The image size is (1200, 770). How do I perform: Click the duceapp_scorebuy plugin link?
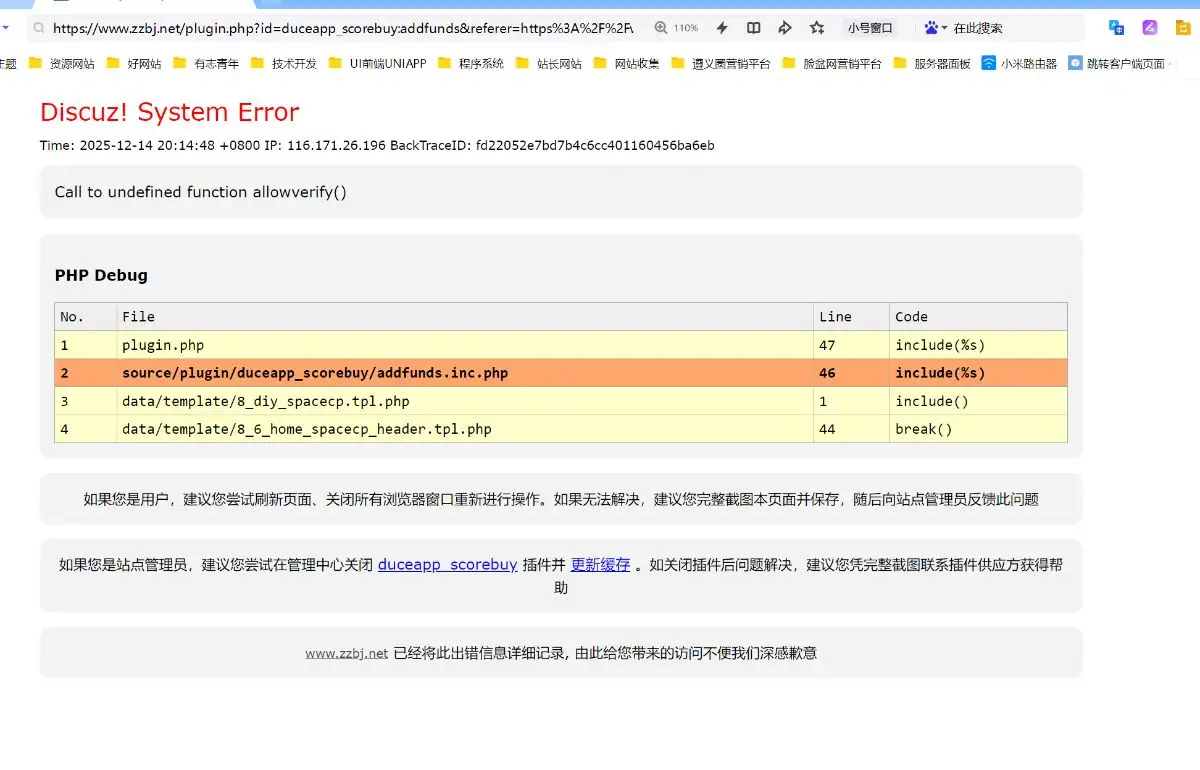click(x=447, y=565)
